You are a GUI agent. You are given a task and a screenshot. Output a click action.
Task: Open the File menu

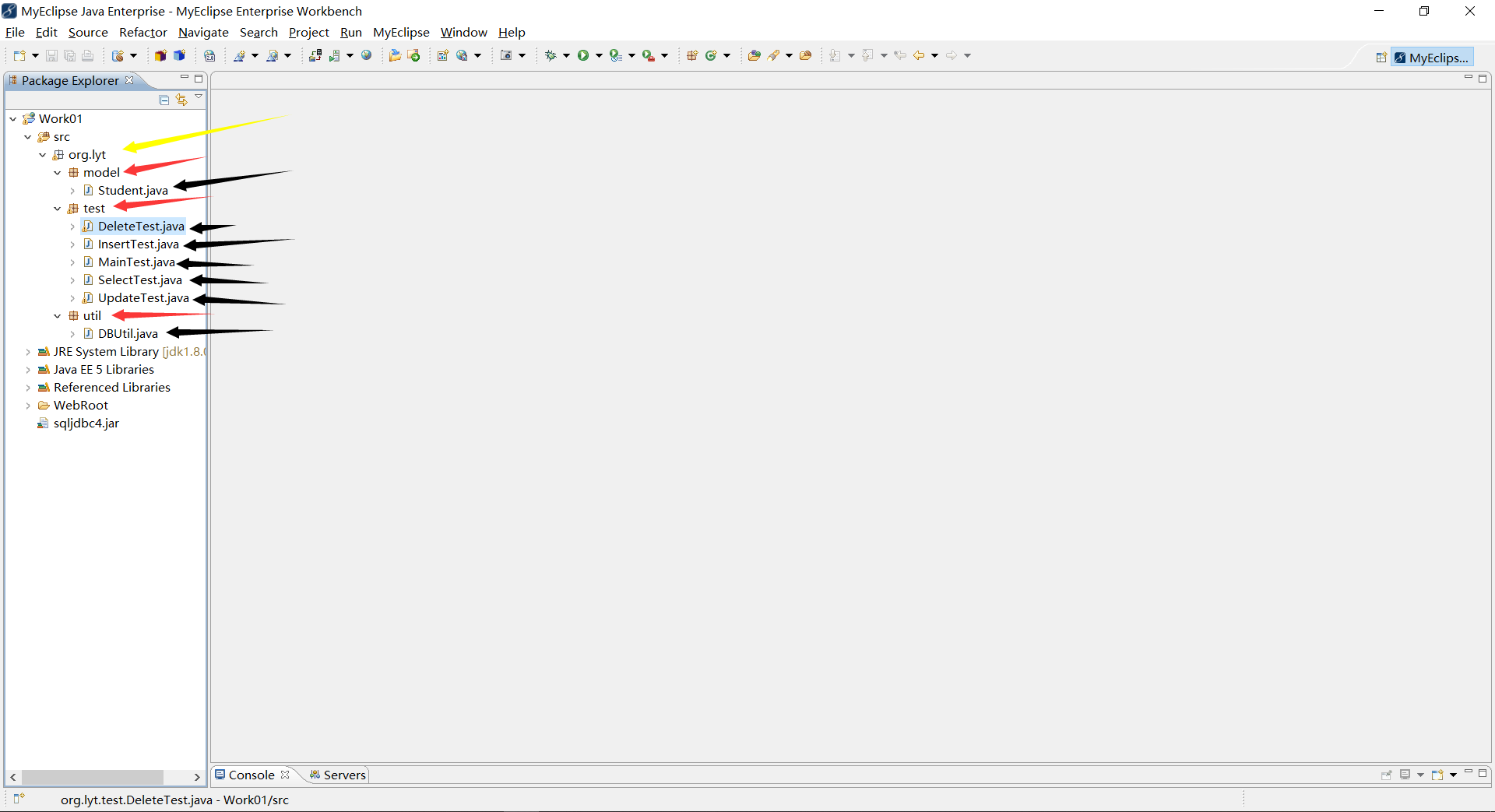[x=15, y=32]
